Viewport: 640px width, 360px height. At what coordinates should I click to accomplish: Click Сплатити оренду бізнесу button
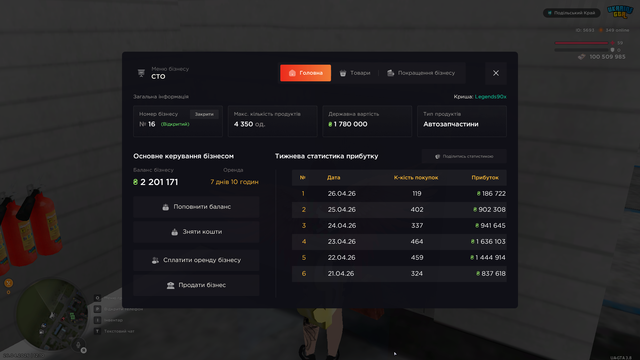coord(196,260)
